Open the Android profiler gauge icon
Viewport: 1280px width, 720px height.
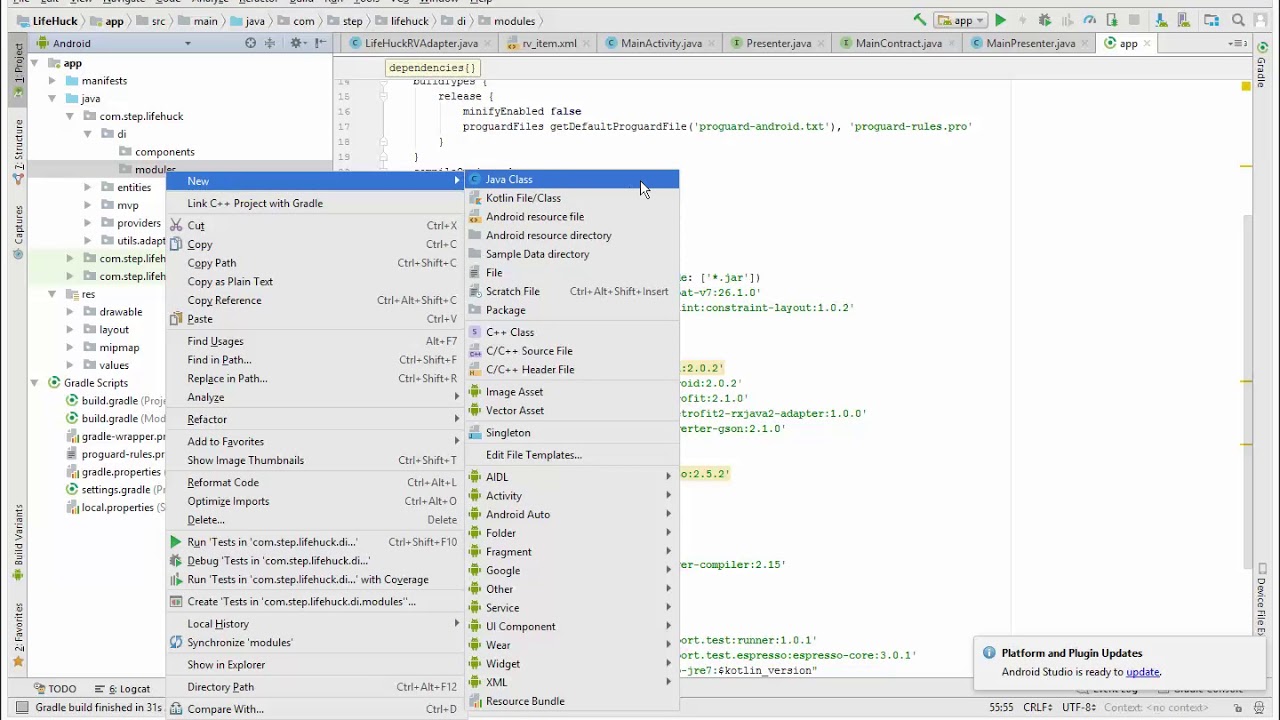pyautogui.click(x=1089, y=20)
